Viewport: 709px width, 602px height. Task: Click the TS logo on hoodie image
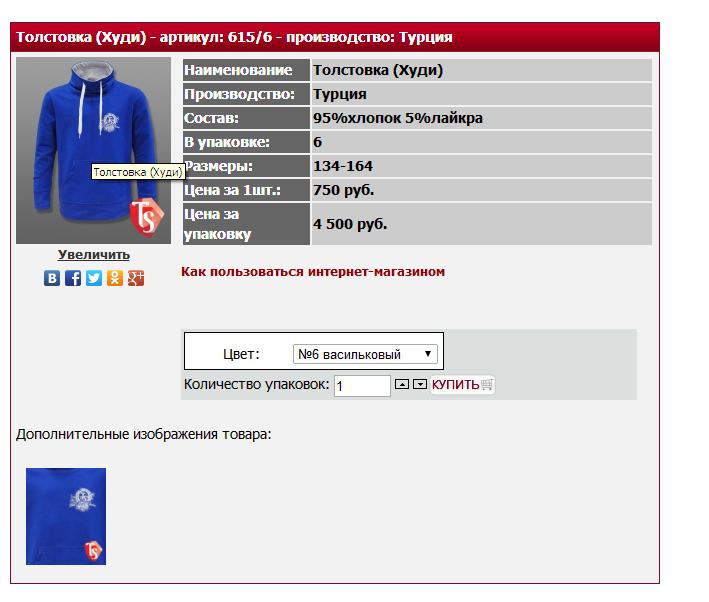[x=147, y=217]
